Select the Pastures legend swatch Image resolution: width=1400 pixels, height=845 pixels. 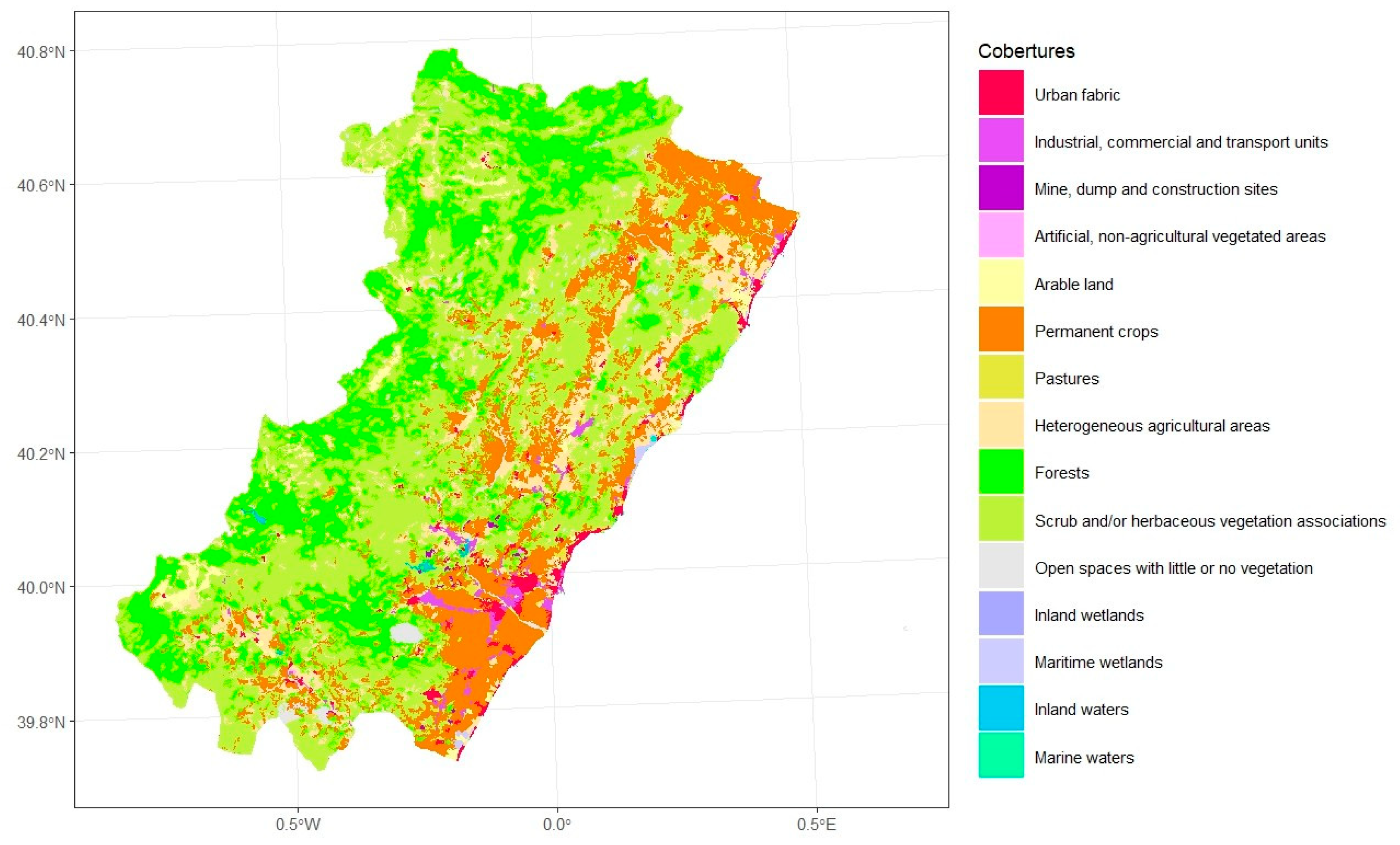point(1001,377)
